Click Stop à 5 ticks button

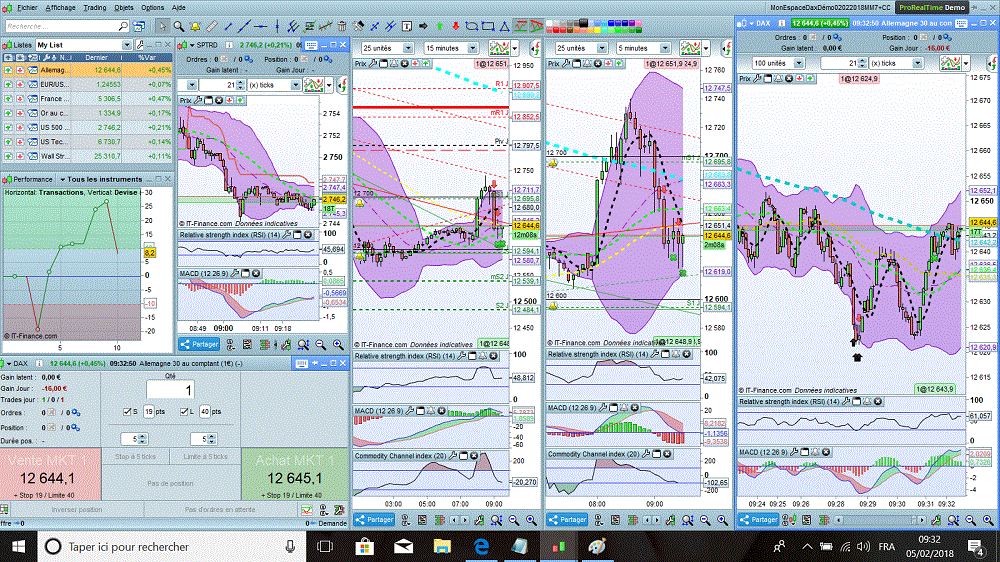coord(135,457)
